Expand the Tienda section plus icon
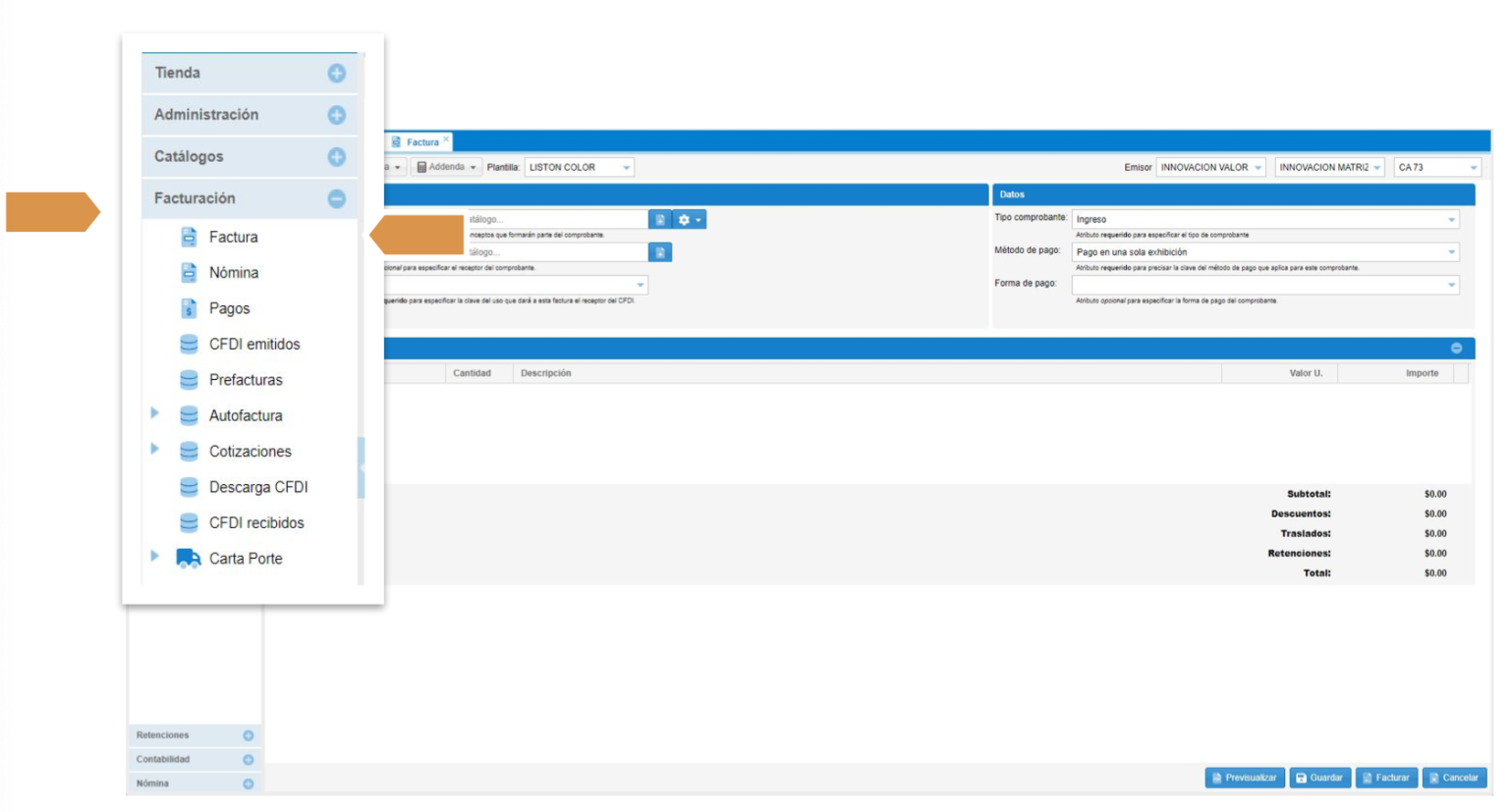The height and width of the screenshot is (812, 1509). 336,74
